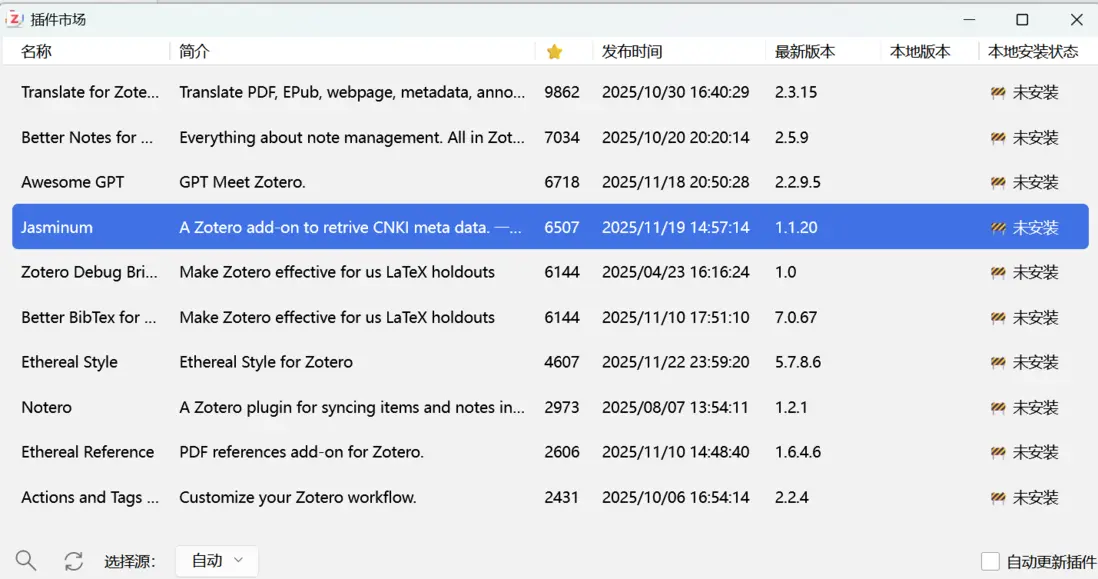This screenshot has height=579, width=1098.
Task: Click the 本地安装状态 column header
Action: 1033,52
